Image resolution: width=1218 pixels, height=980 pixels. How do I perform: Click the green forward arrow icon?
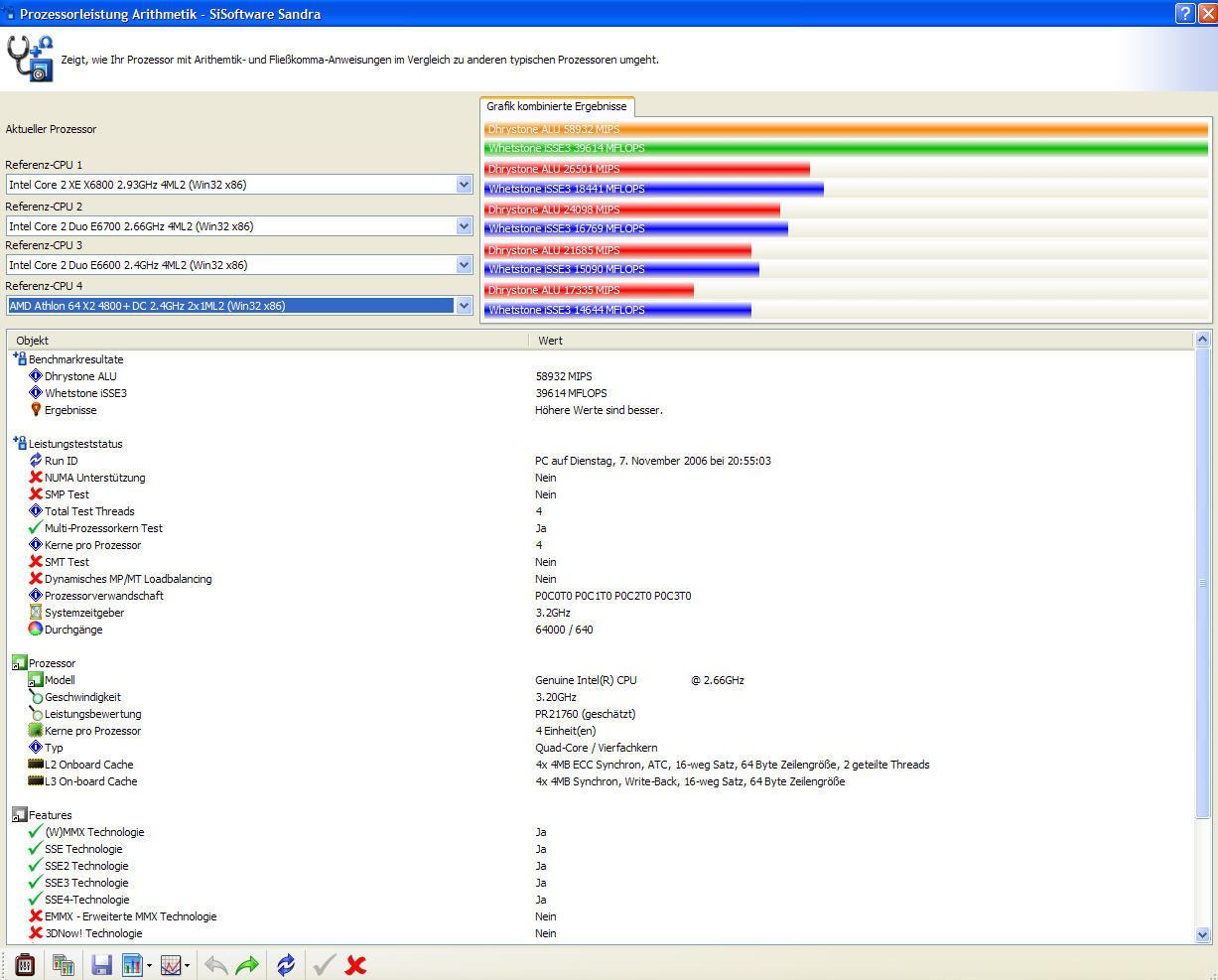tap(247, 964)
